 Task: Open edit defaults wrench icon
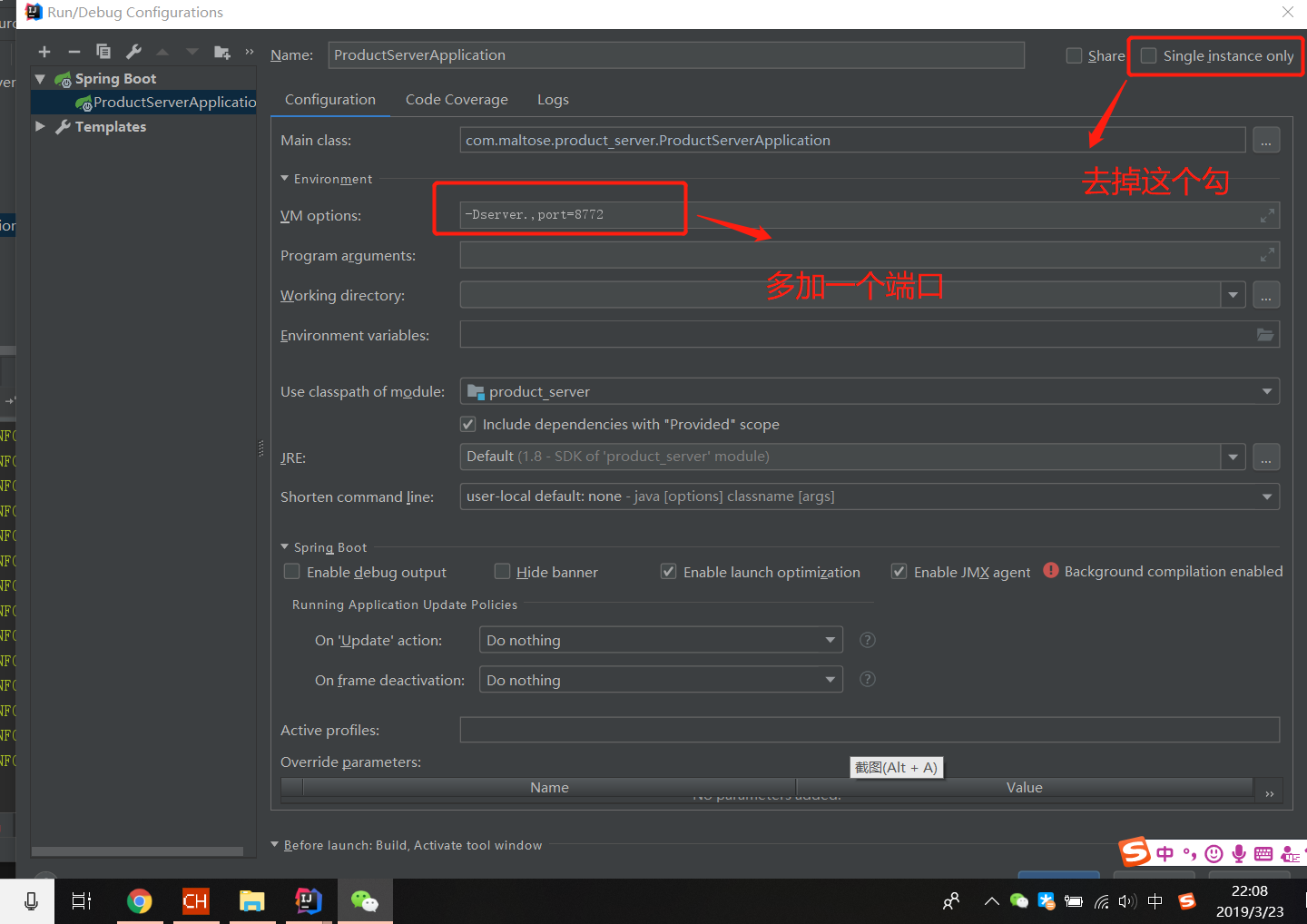(x=133, y=52)
